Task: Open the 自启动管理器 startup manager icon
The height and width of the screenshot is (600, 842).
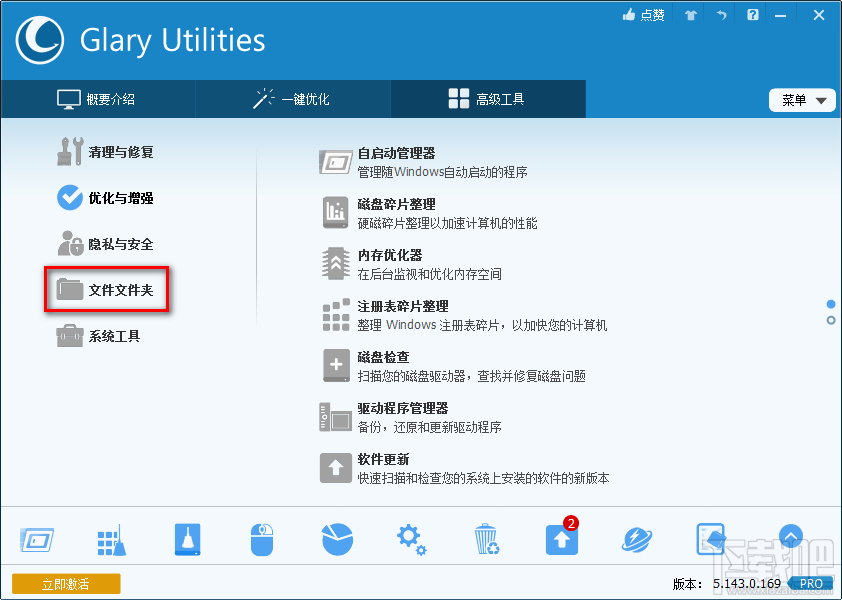Action: tap(336, 162)
